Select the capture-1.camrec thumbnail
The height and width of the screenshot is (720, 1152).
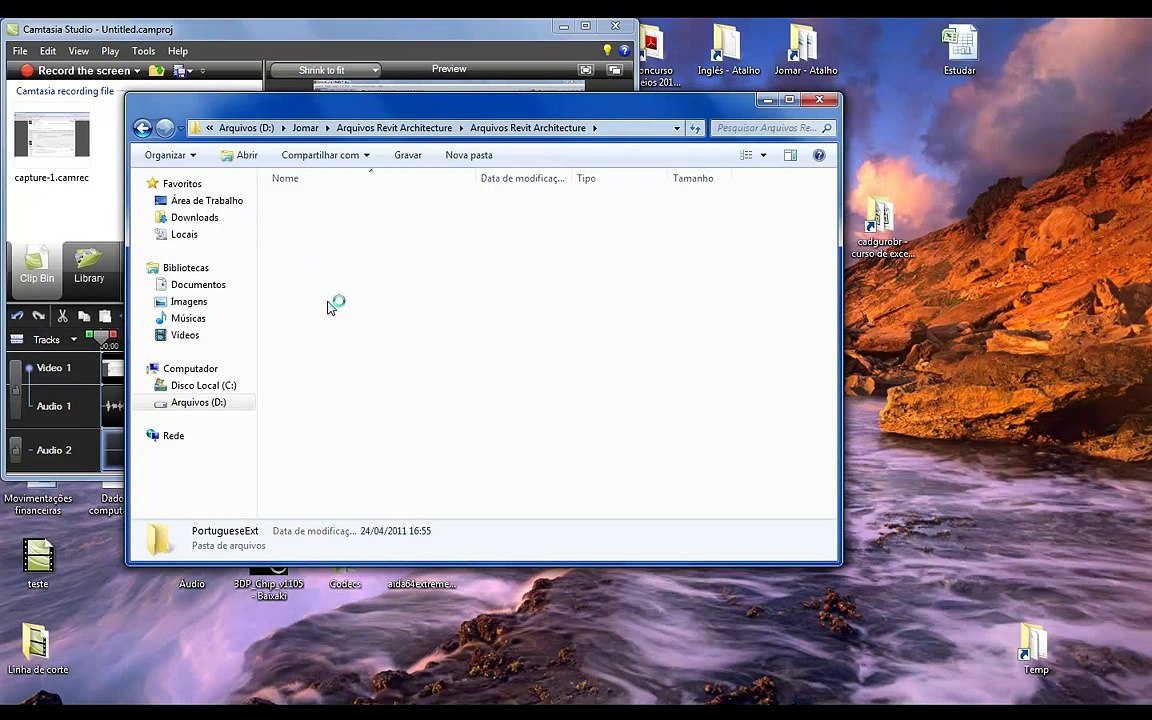(51, 135)
